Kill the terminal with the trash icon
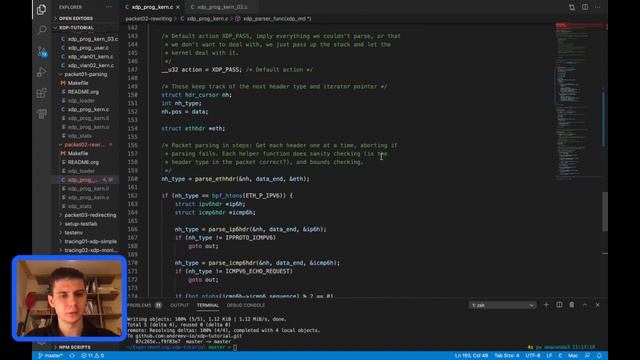 click(572, 305)
